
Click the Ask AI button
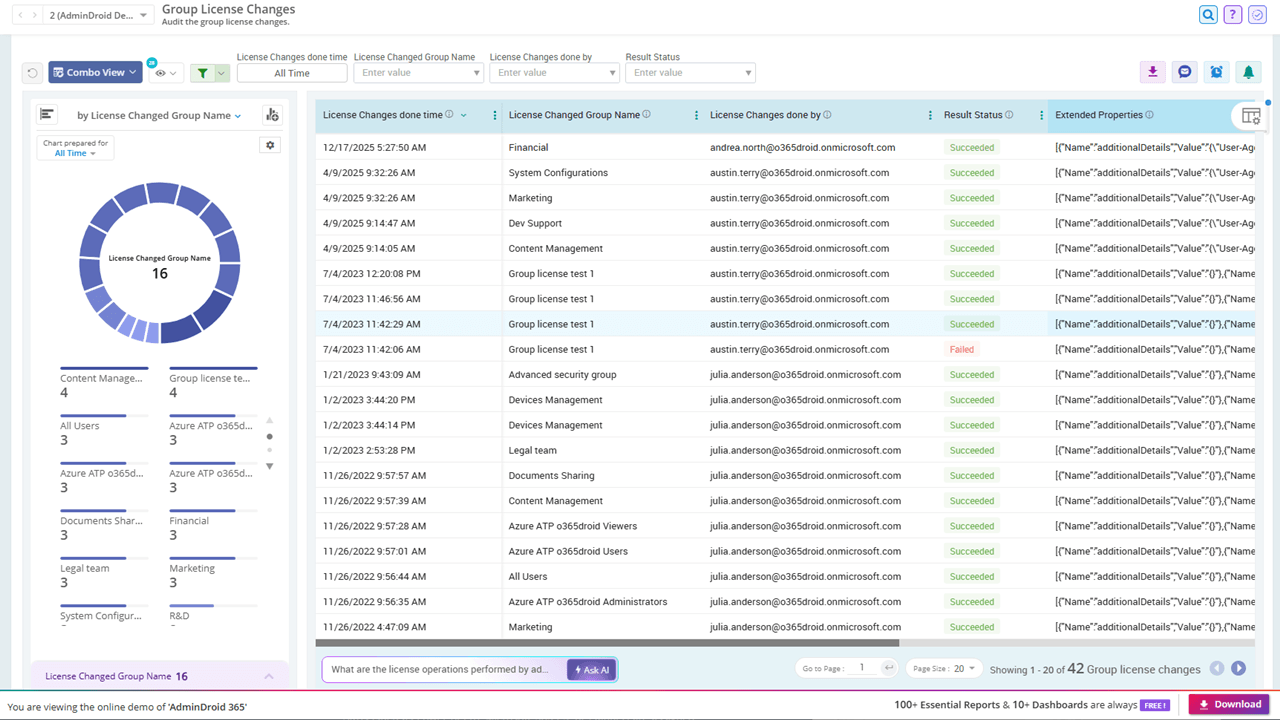[x=591, y=670]
